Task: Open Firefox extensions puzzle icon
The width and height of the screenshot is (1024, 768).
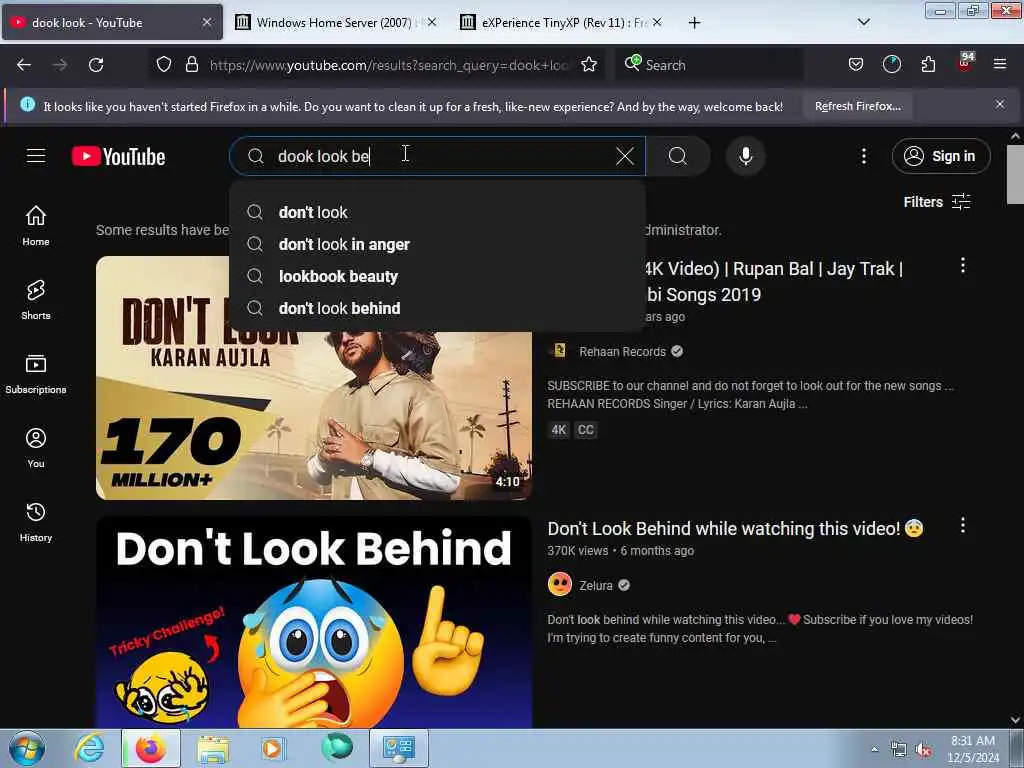Action: coord(928,65)
